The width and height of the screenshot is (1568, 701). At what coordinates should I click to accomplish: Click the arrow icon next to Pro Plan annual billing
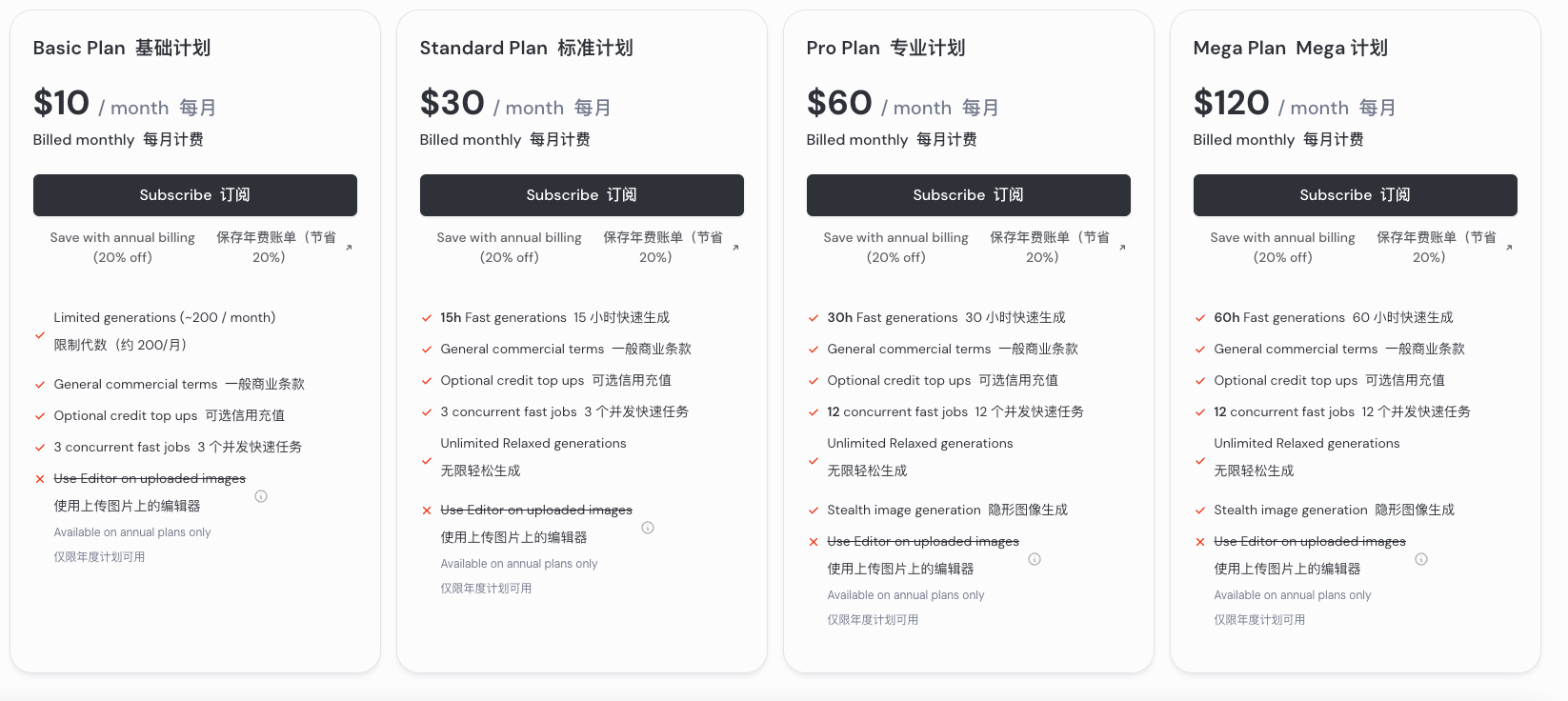1122,248
